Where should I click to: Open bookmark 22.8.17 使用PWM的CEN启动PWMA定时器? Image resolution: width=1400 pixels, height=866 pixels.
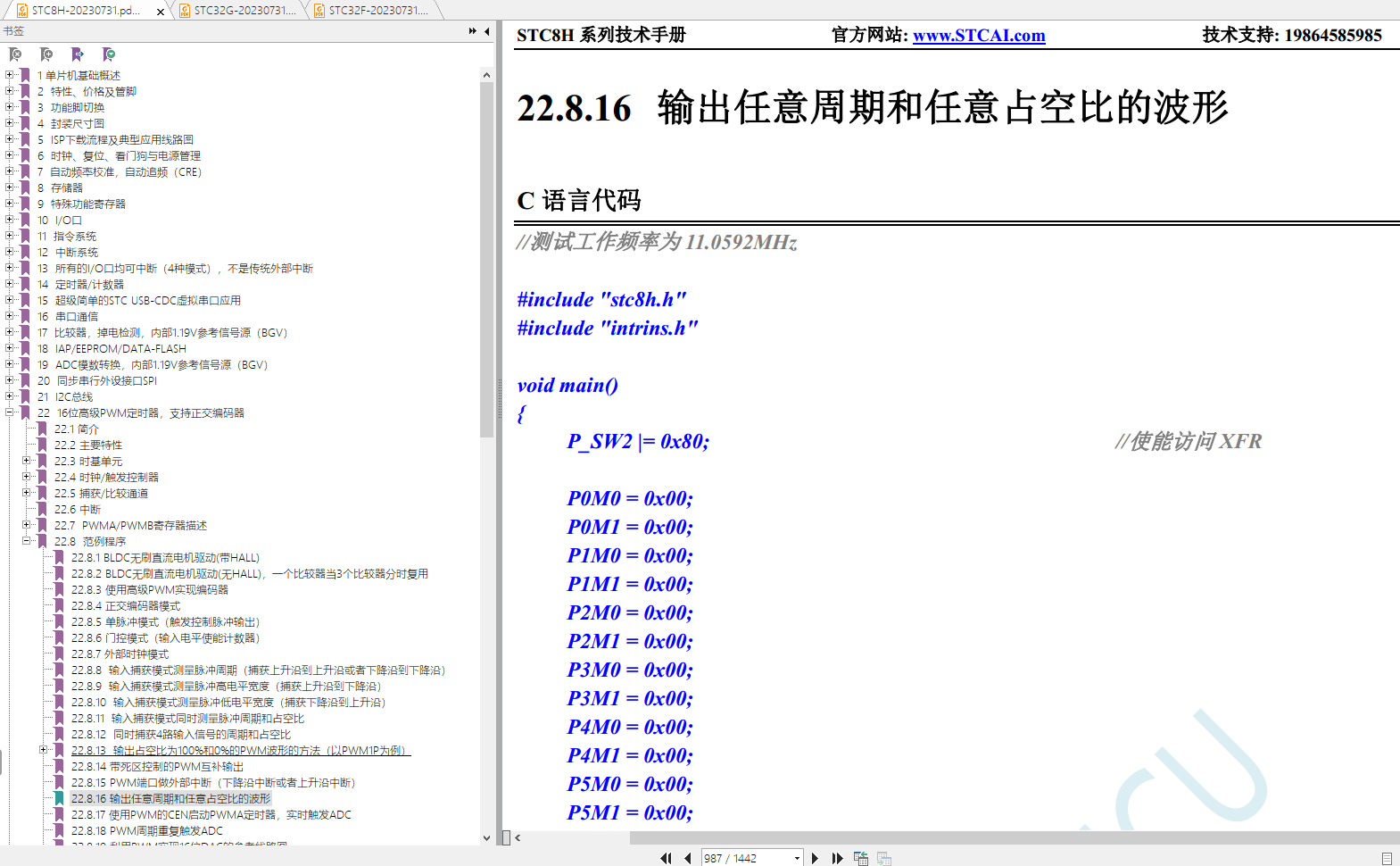click(x=211, y=814)
